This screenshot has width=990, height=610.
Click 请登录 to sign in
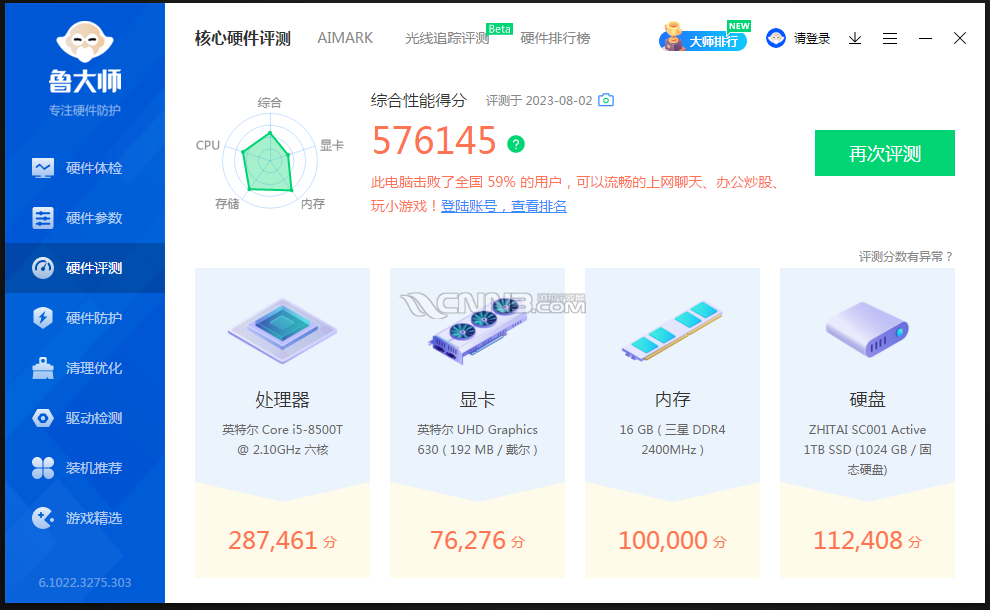click(x=800, y=38)
